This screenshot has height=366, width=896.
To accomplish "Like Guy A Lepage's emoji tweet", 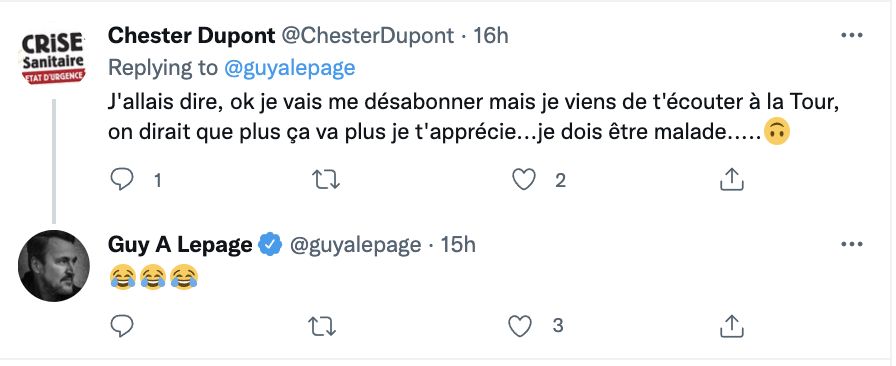I will [520, 326].
